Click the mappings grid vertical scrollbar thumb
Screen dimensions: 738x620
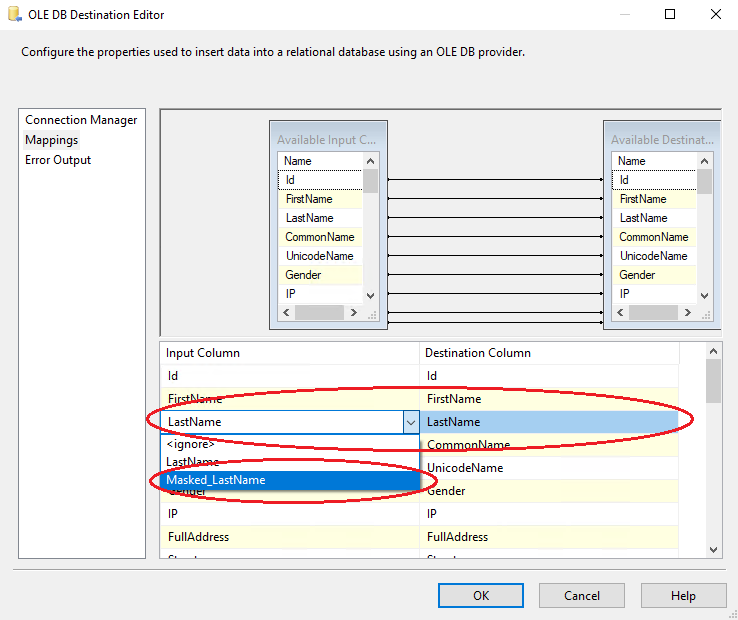click(713, 380)
